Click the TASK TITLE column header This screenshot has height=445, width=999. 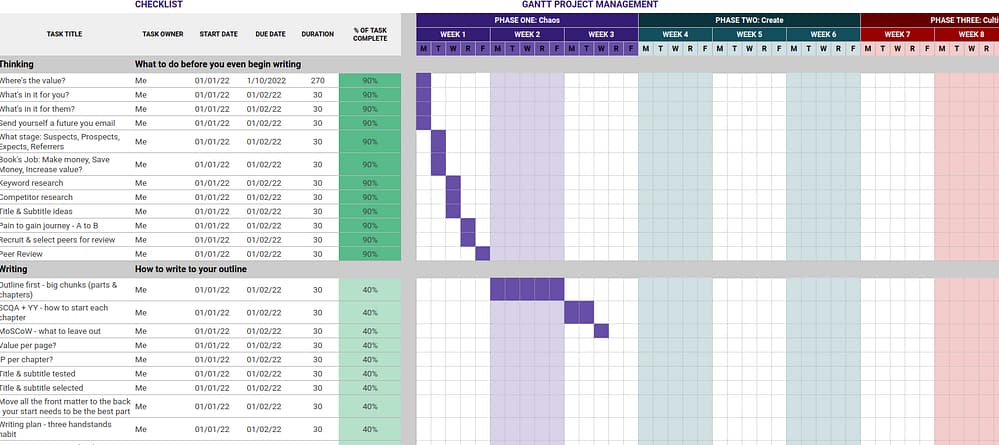click(x=64, y=34)
